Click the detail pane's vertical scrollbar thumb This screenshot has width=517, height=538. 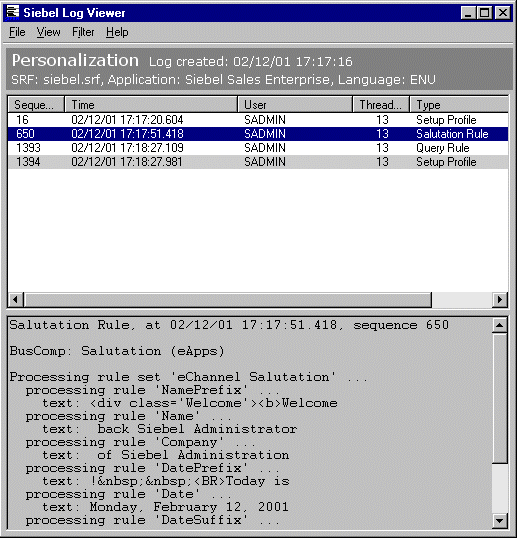tap(500, 398)
